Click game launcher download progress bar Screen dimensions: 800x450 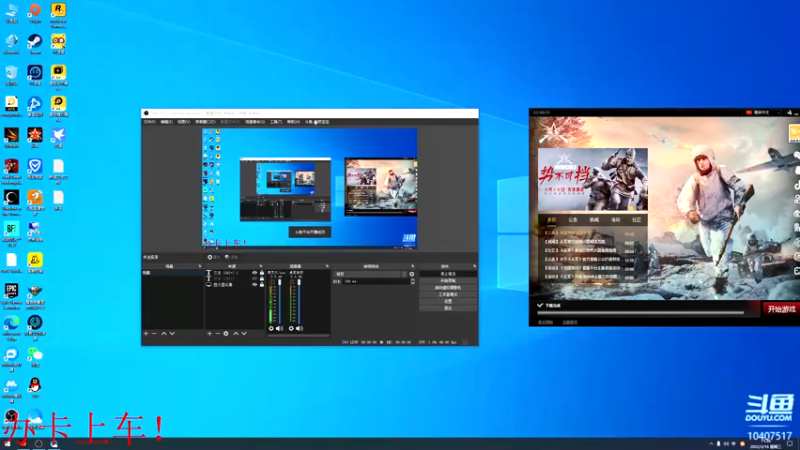pyautogui.click(x=641, y=313)
